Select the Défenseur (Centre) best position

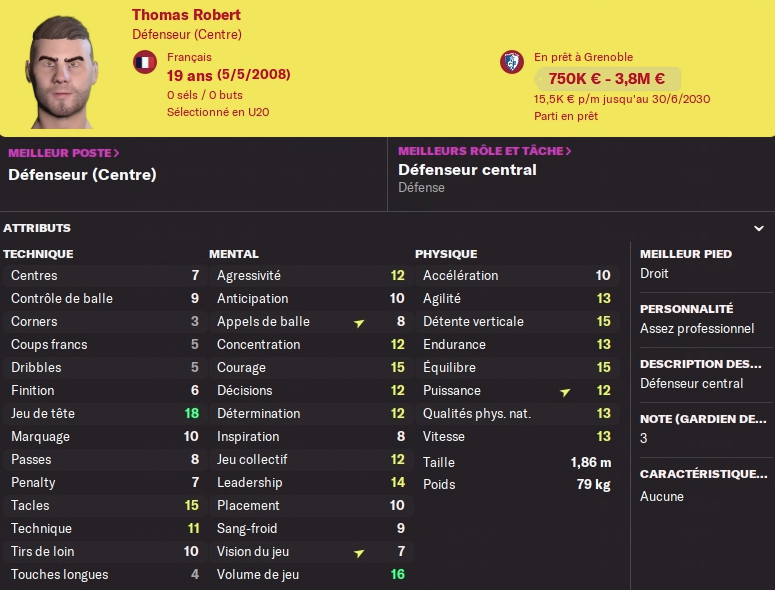click(x=82, y=174)
